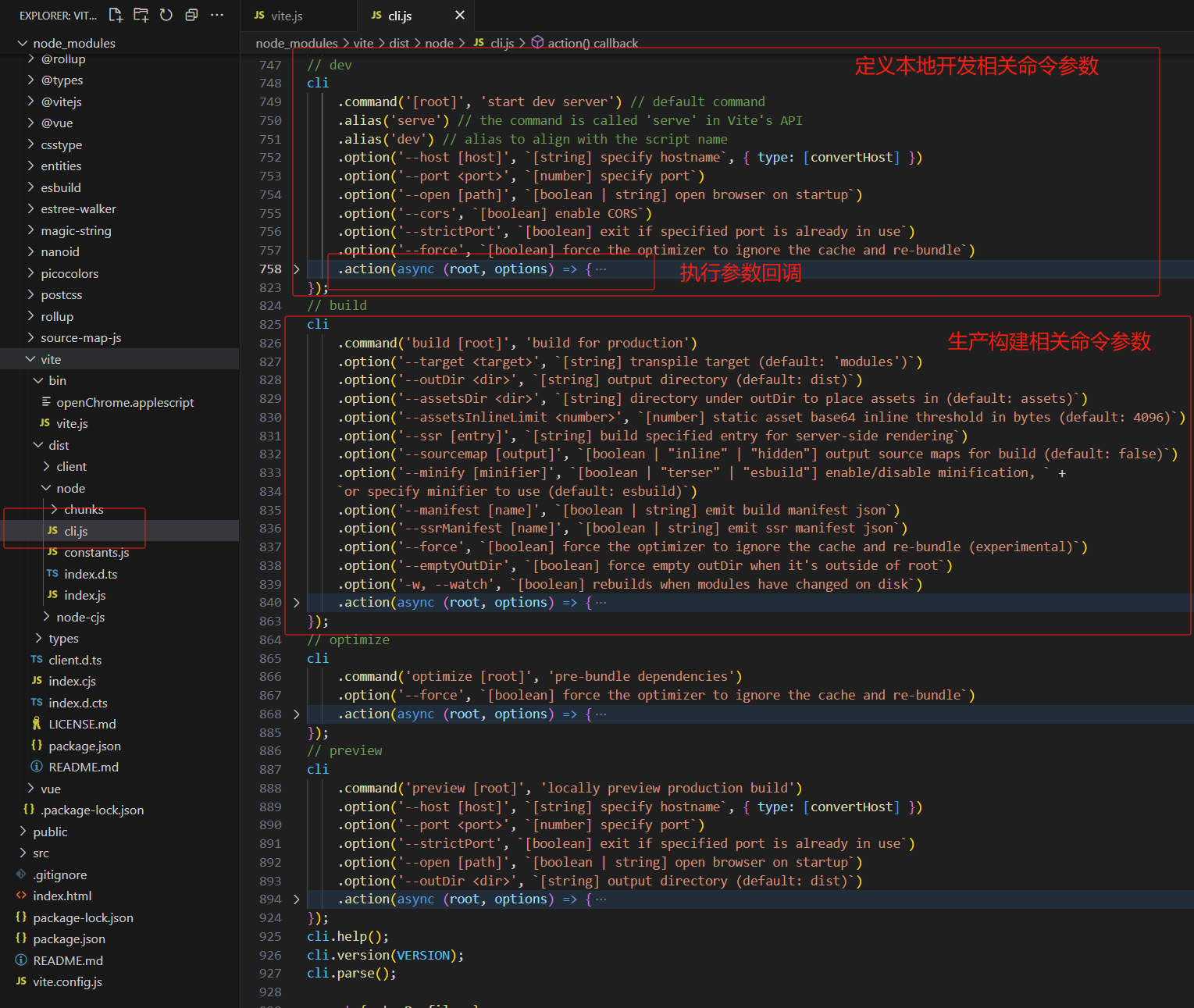
Task: Expand the @vitejs folder
Action: click(x=119, y=102)
